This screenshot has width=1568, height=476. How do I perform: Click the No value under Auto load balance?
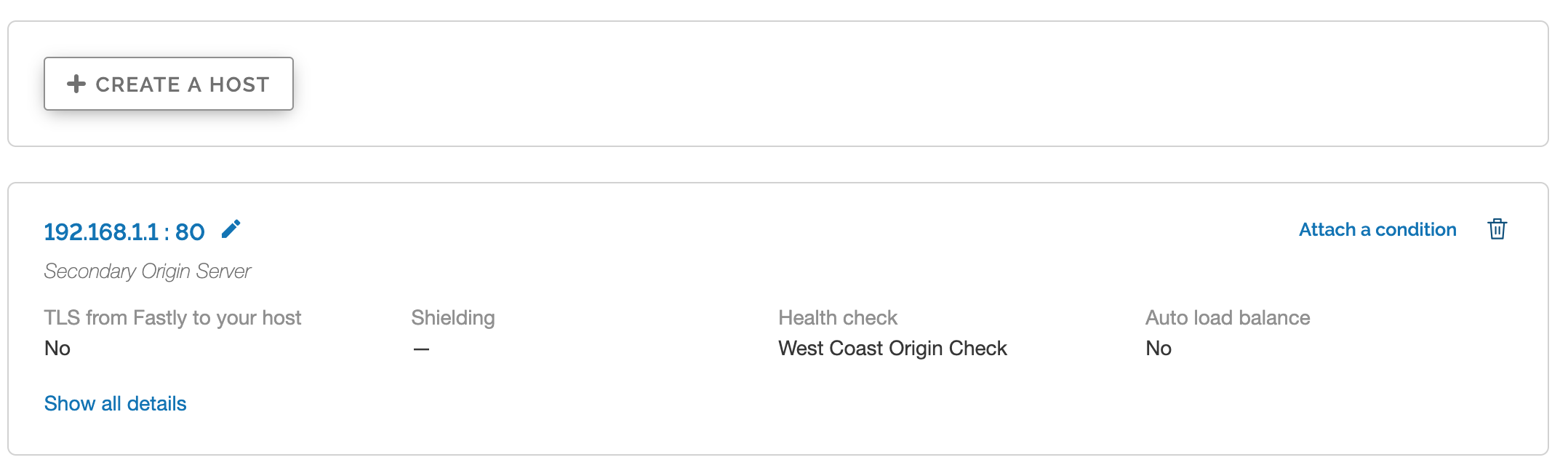point(1159,348)
